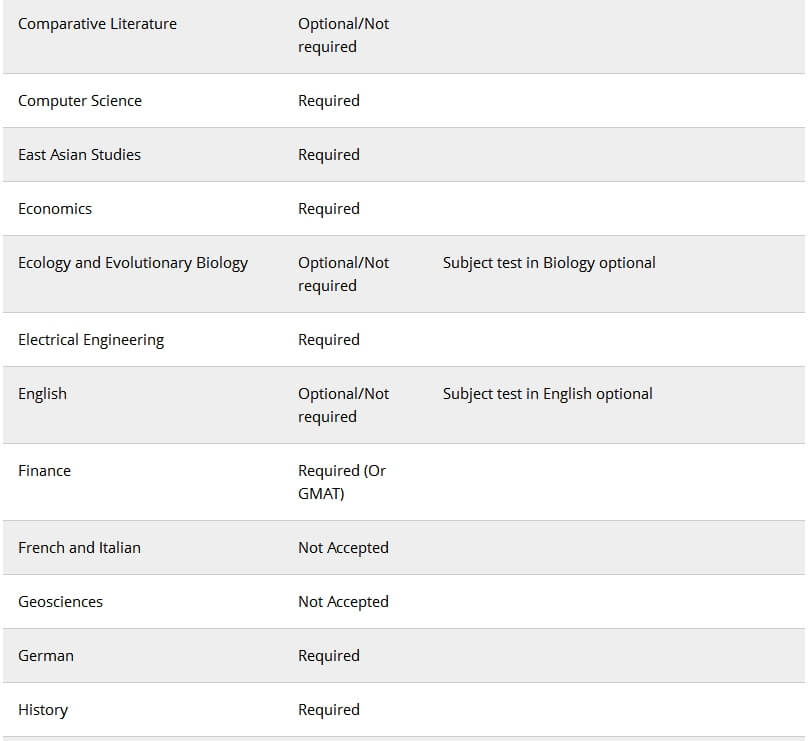The image size is (808, 741).
Task: Select the Electrical Engineering row label
Action: click(91, 340)
